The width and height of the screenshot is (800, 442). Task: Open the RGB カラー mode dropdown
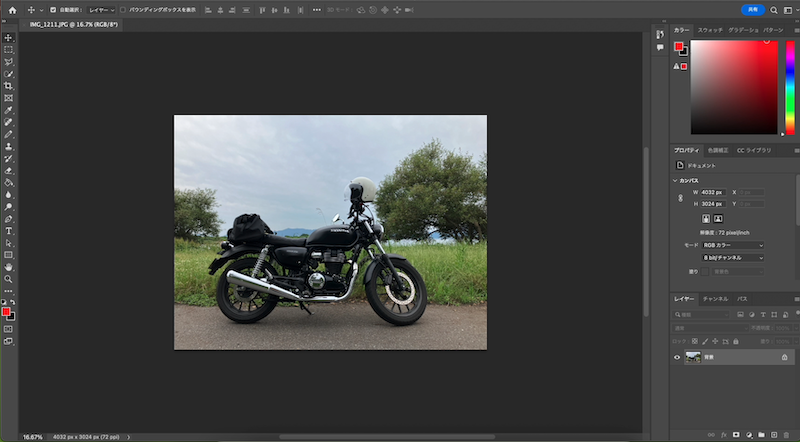pyautogui.click(x=733, y=245)
